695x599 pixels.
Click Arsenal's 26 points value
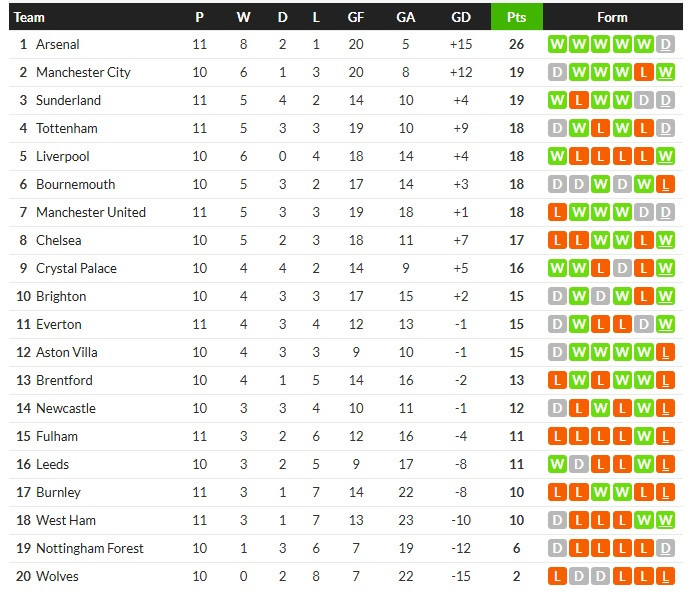tap(516, 44)
